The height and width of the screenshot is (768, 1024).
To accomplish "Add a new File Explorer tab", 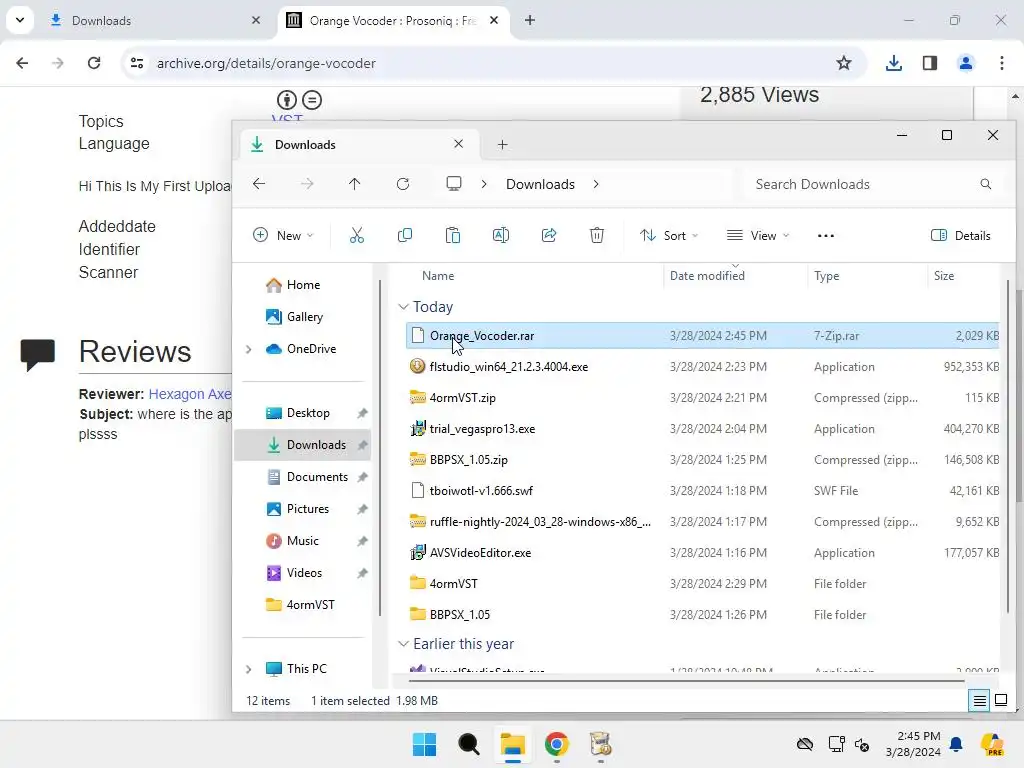I will pos(502,144).
